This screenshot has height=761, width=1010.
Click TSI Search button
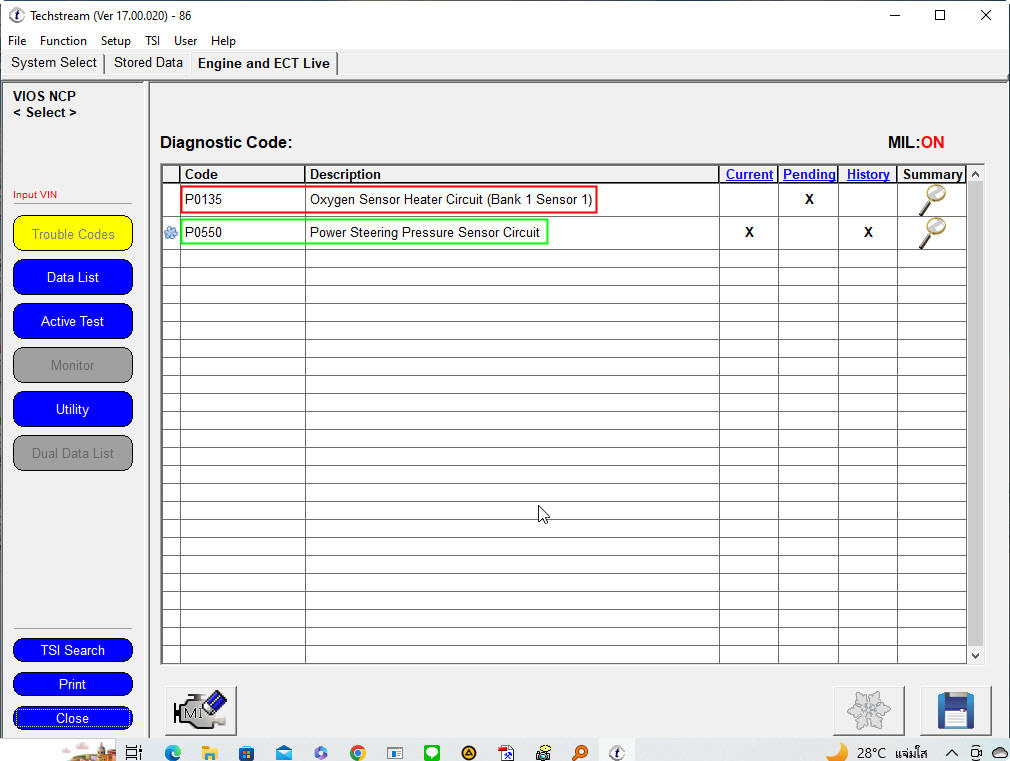[x=73, y=650]
